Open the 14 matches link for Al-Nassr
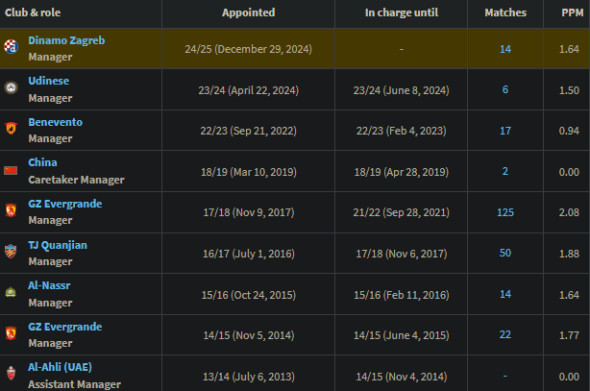 point(505,294)
